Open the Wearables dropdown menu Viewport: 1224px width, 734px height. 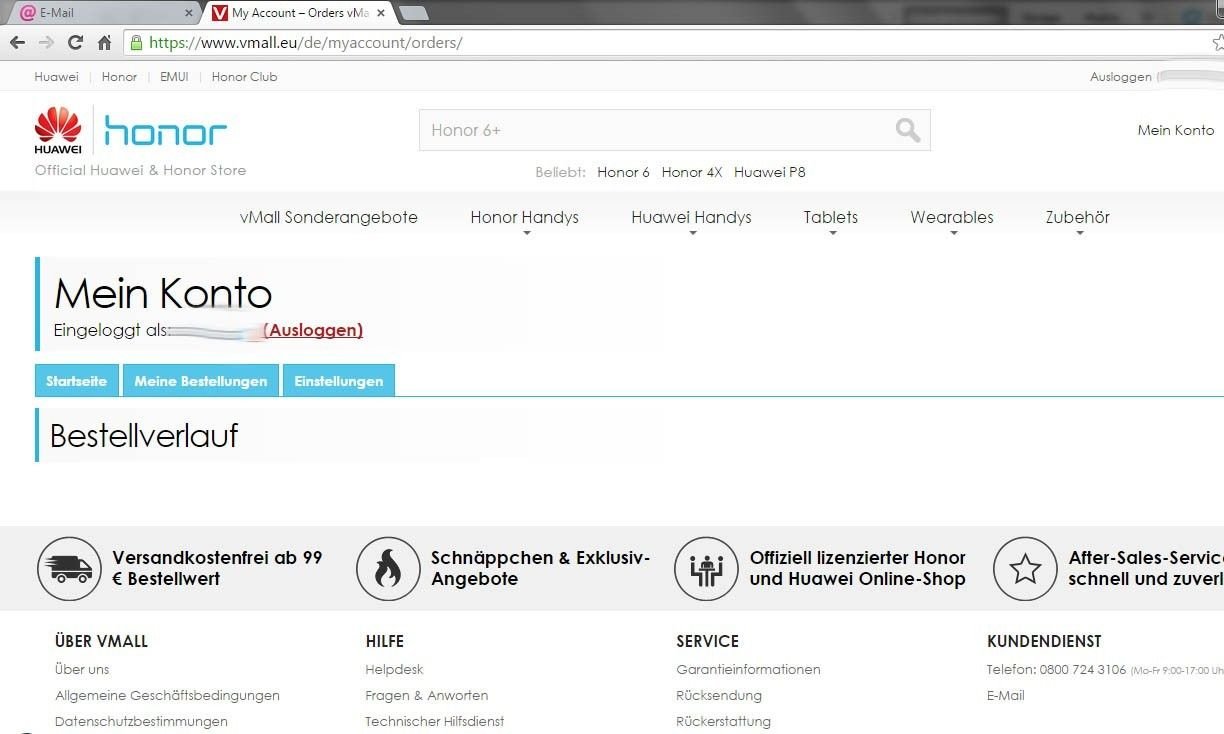click(x=952, y=218)
